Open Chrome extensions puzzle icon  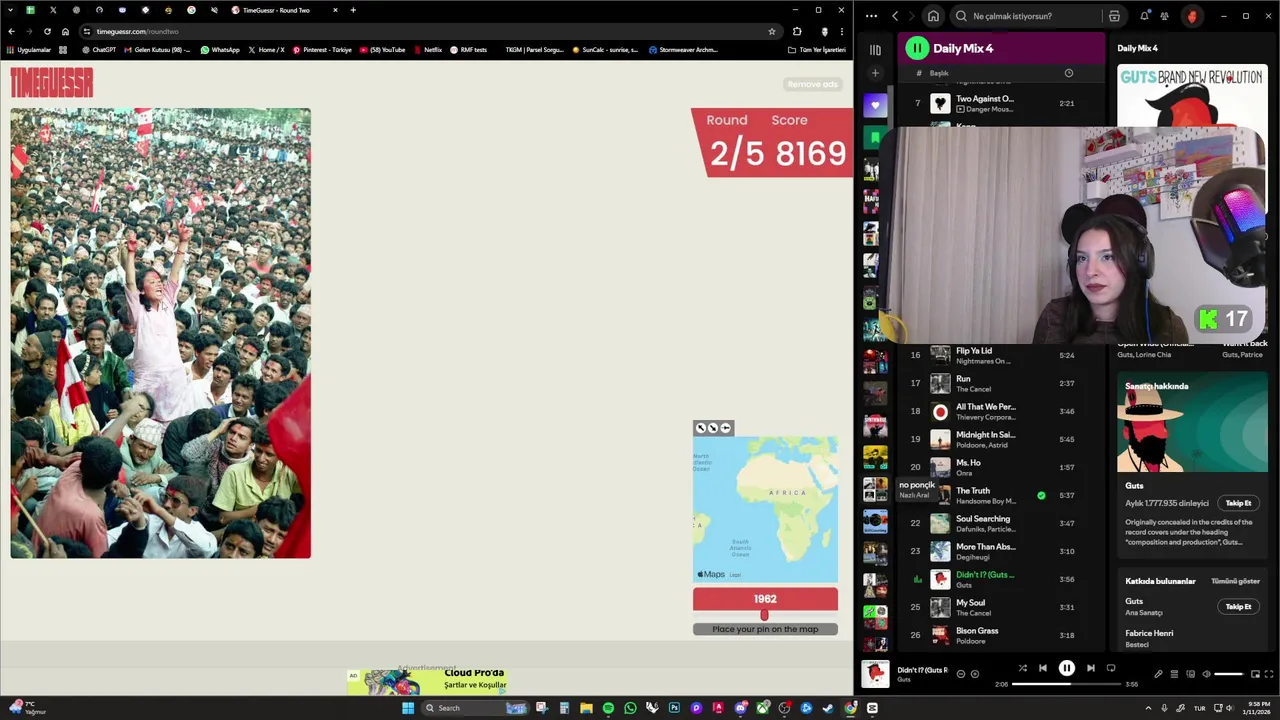[x=797, y=31]
